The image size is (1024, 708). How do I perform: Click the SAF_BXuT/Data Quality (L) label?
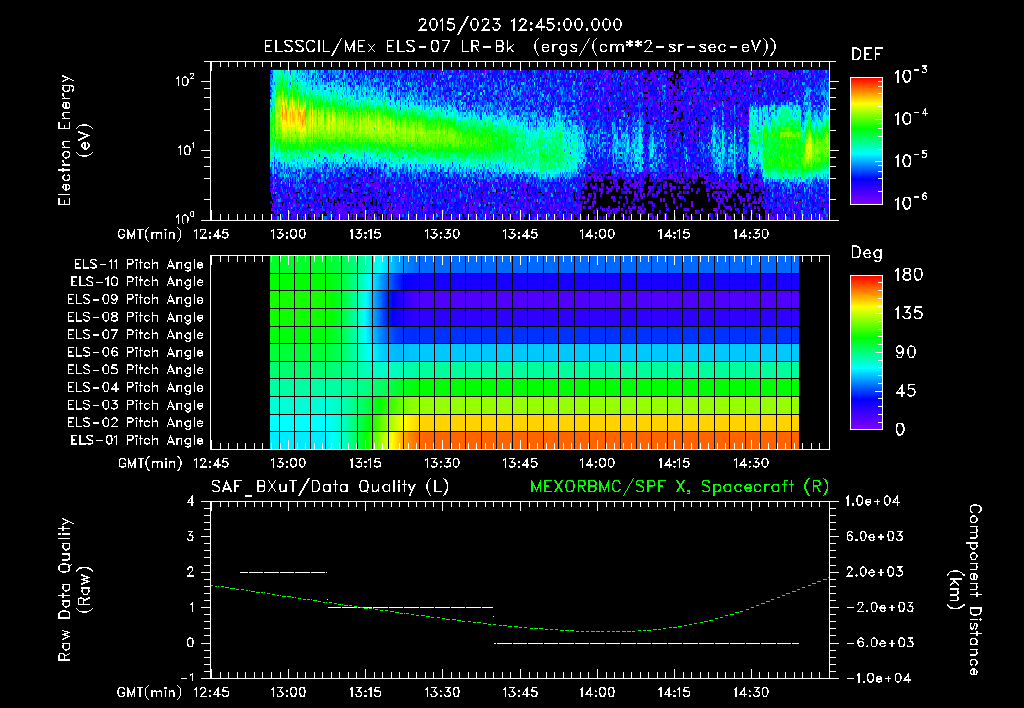tap(330, 487)
